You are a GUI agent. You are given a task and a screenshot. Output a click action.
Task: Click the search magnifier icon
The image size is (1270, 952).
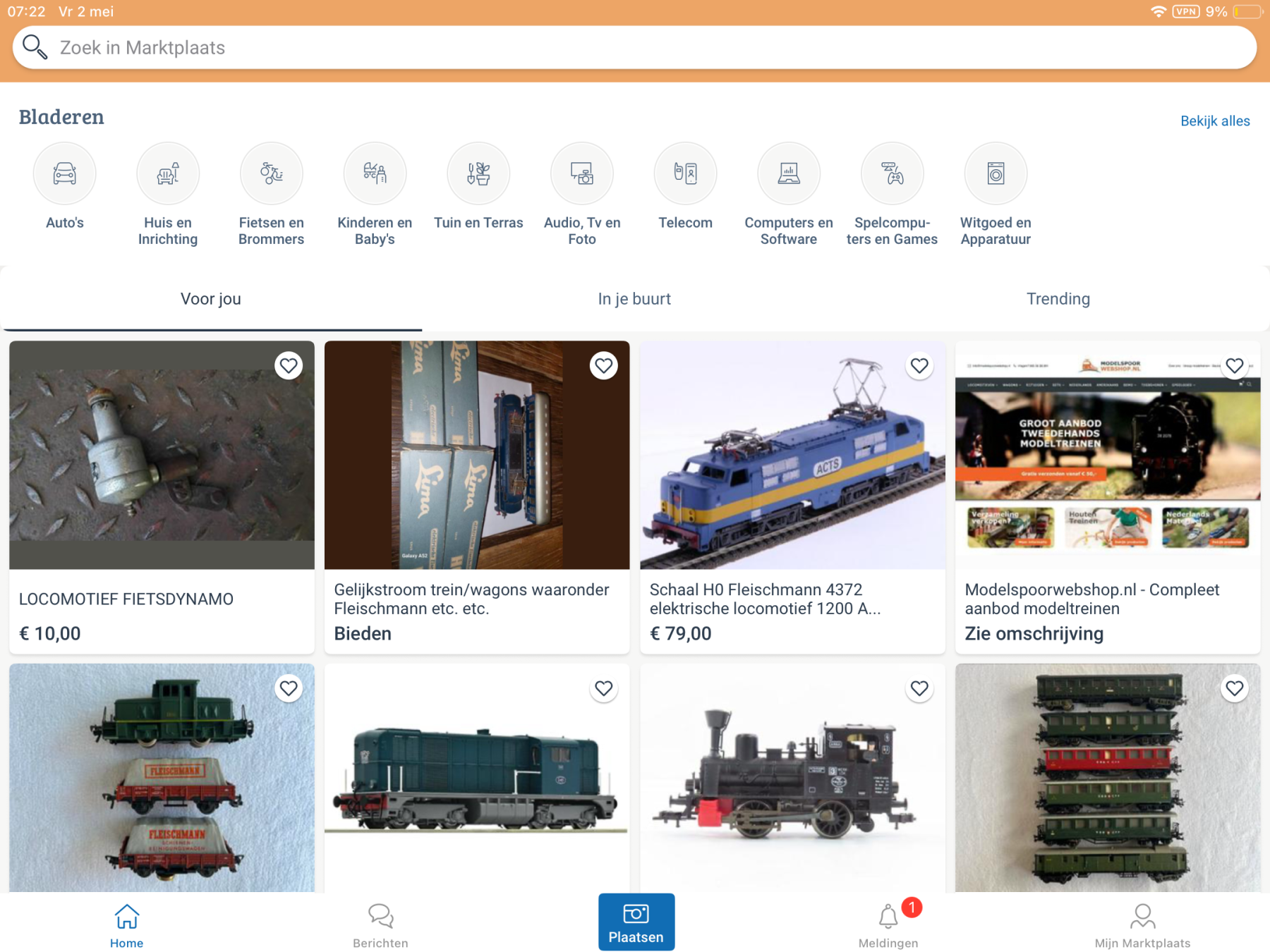click(x=35, y=47)
